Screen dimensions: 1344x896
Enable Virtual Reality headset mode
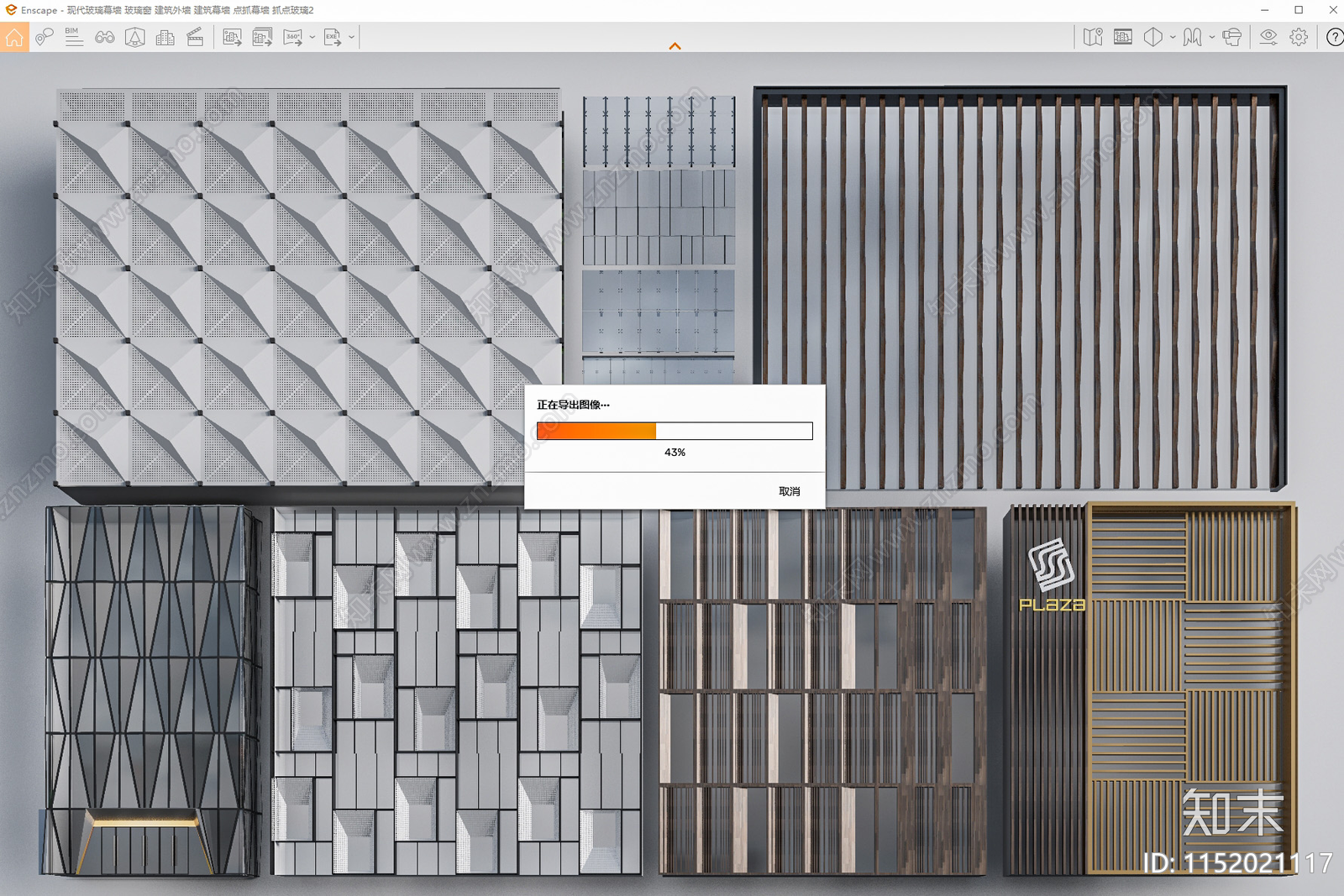coord(1232,37)
